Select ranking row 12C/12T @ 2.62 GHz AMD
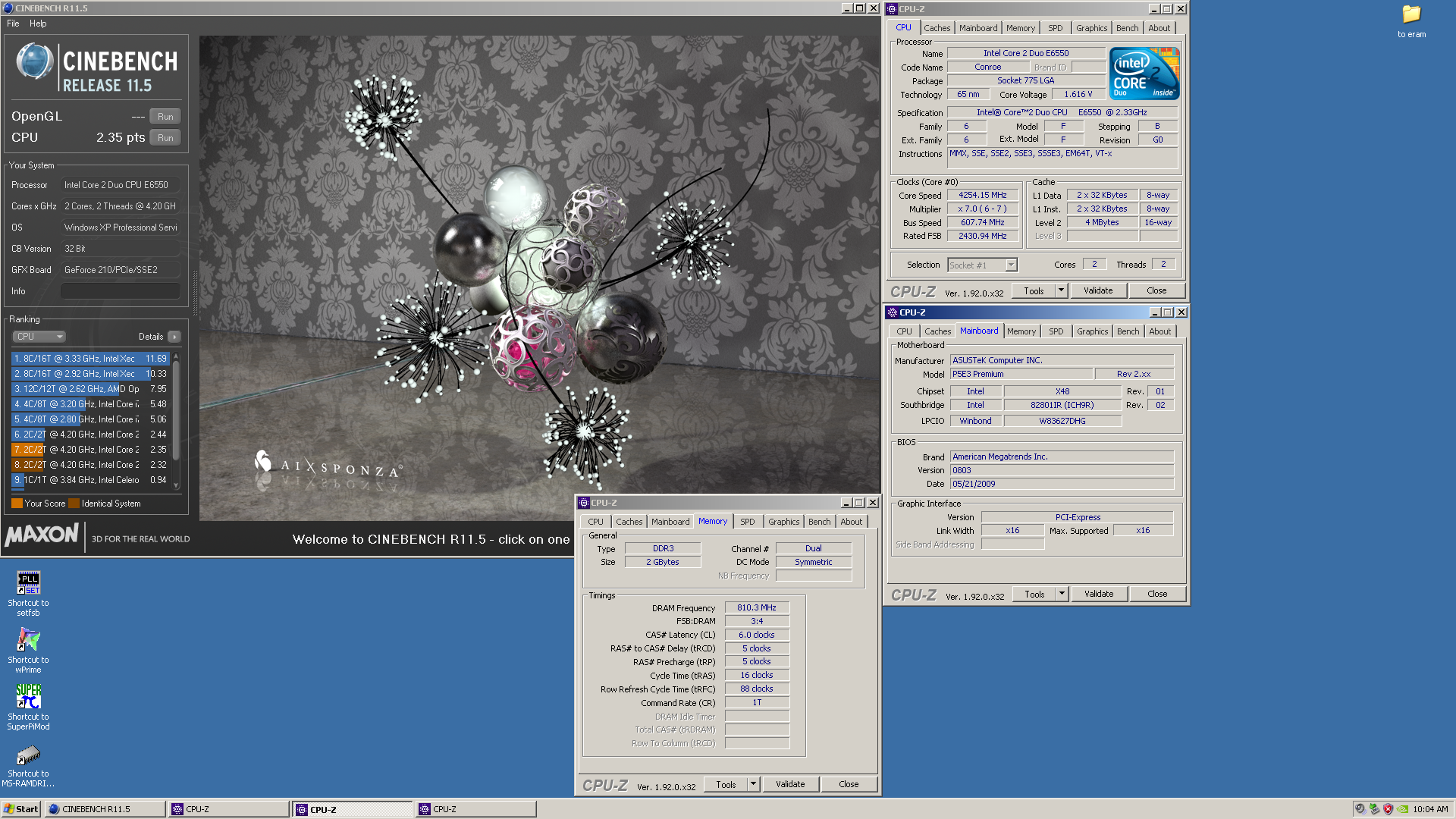Viewport: 1456px width, 819px height. tap(90, 389)
